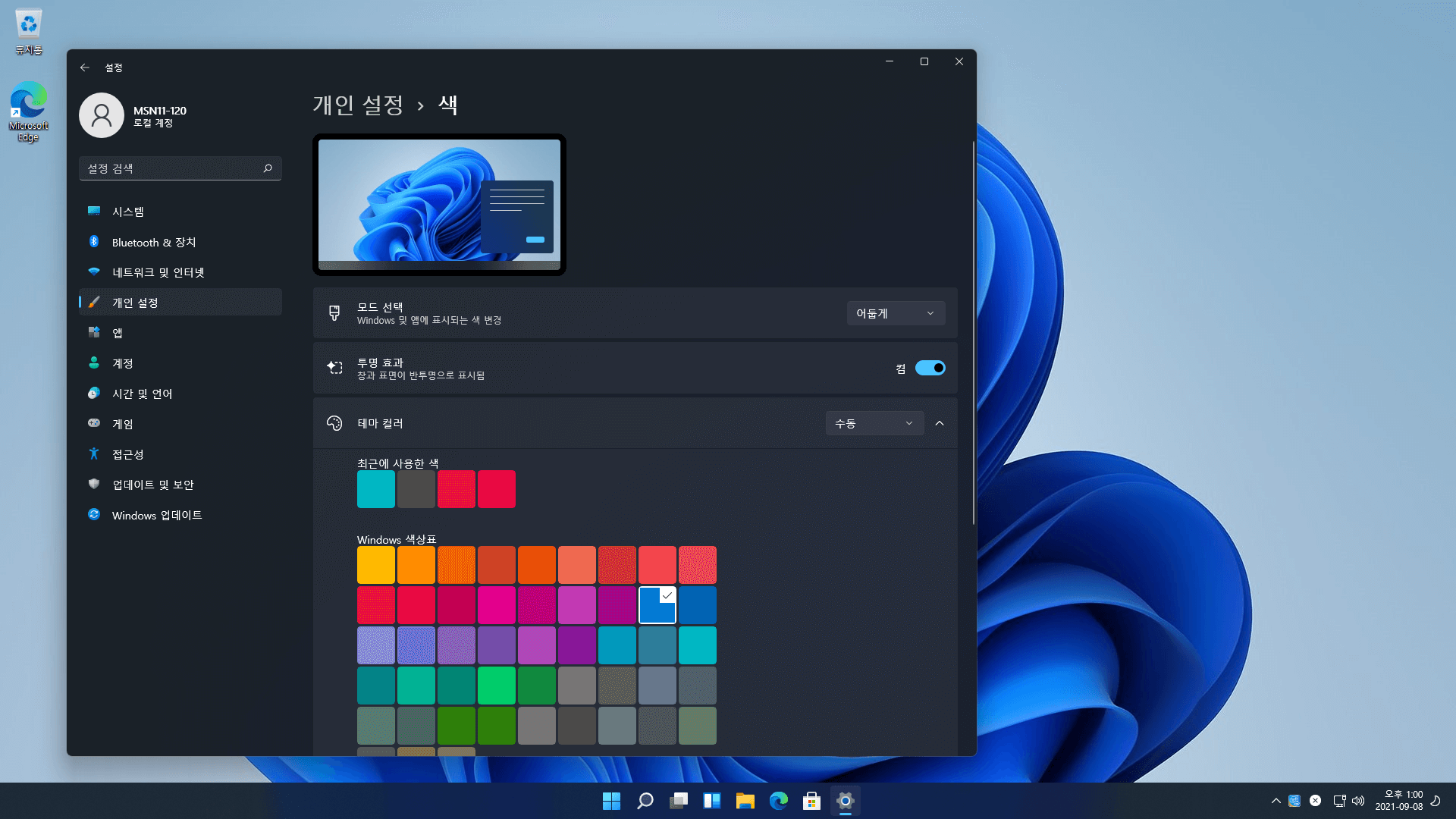Click the 시스템 monitor icon in sidebar
Screen dimensions: 1456x819
pos(94,211)
